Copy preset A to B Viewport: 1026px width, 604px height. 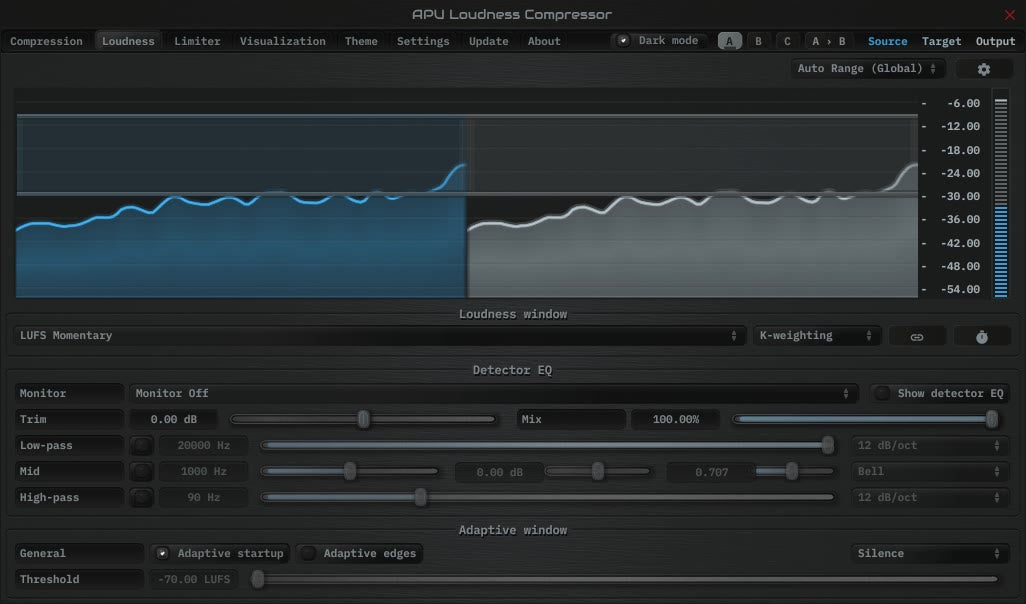tap(828, 41)
